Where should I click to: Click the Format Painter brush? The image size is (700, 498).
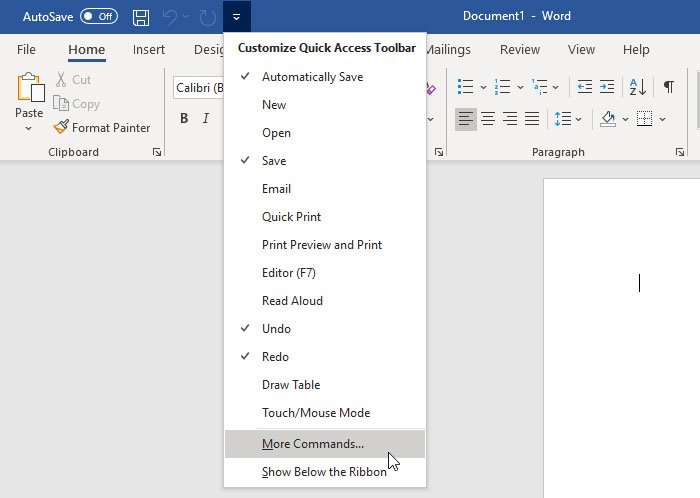(x=62, y=127)
